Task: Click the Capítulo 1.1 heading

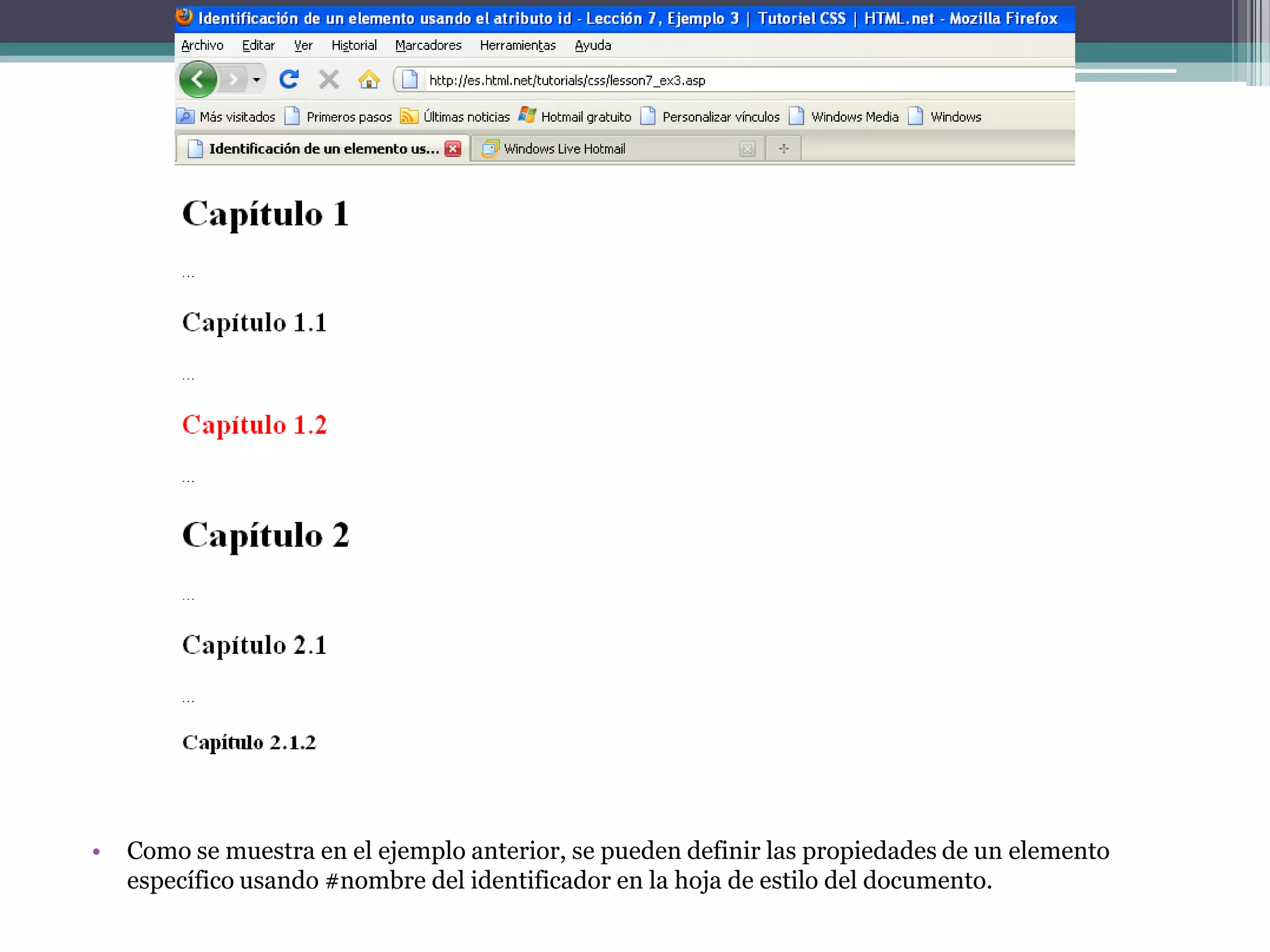Action: (x=254, y=323)
